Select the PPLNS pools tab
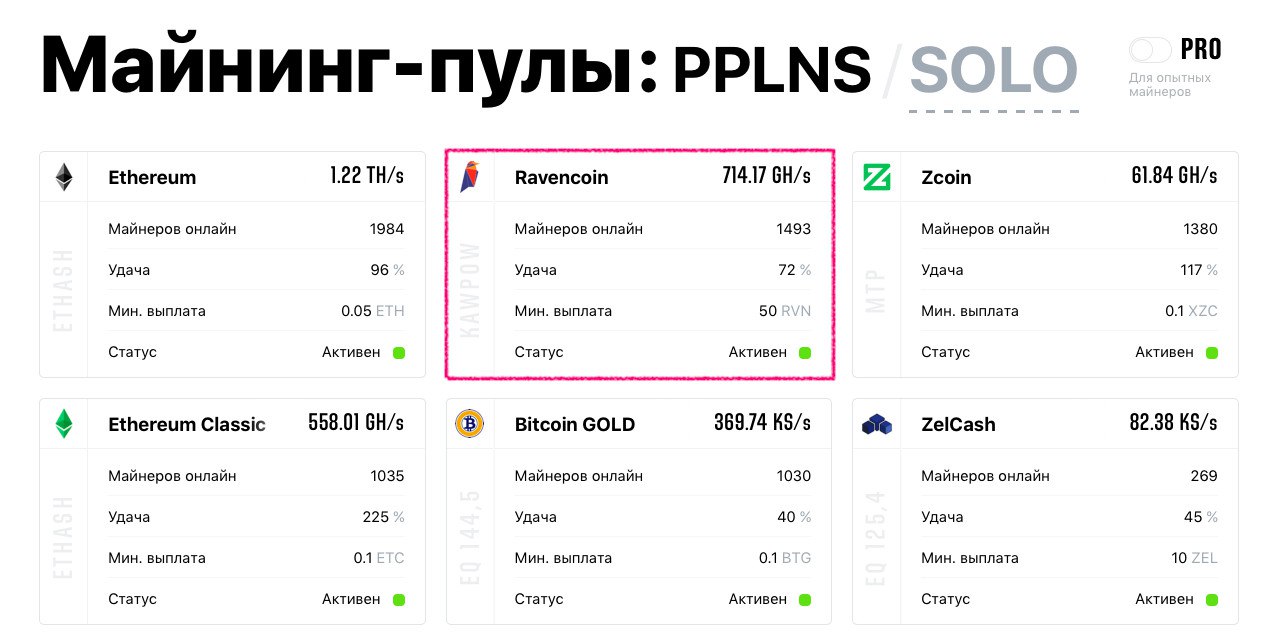The image size is (1264, 638). [x=771, y=70]
